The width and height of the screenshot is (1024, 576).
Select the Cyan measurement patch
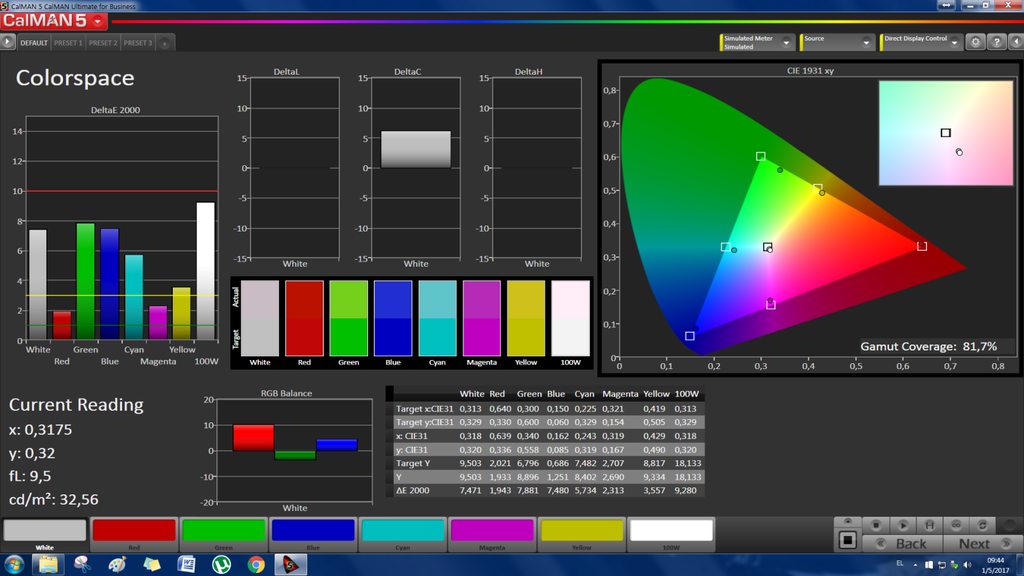click(x=402, y=534)
